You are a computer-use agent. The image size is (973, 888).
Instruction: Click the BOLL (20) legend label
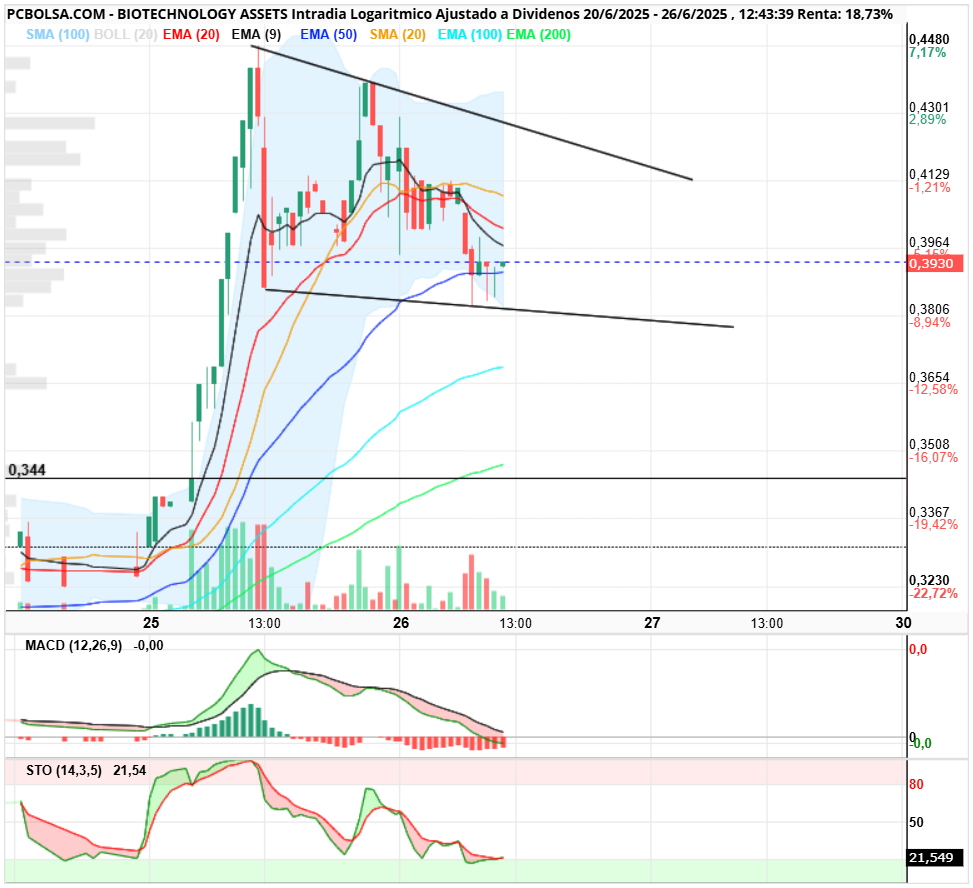(x=125, y=35)
